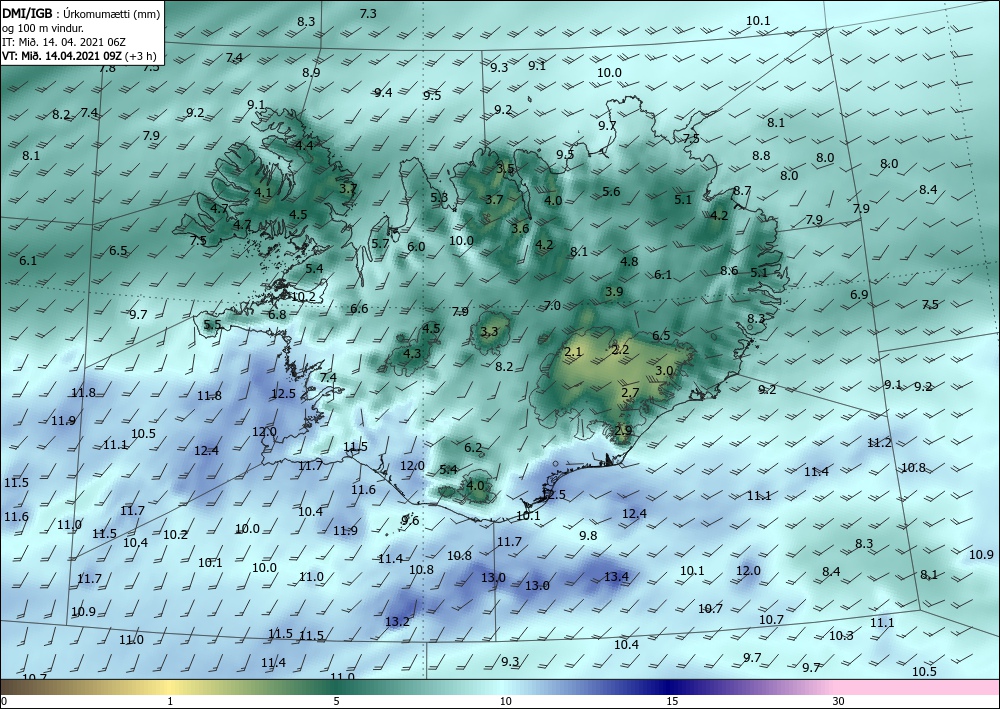Click the 8.9 value north of the Westfjords

(311, 73)
